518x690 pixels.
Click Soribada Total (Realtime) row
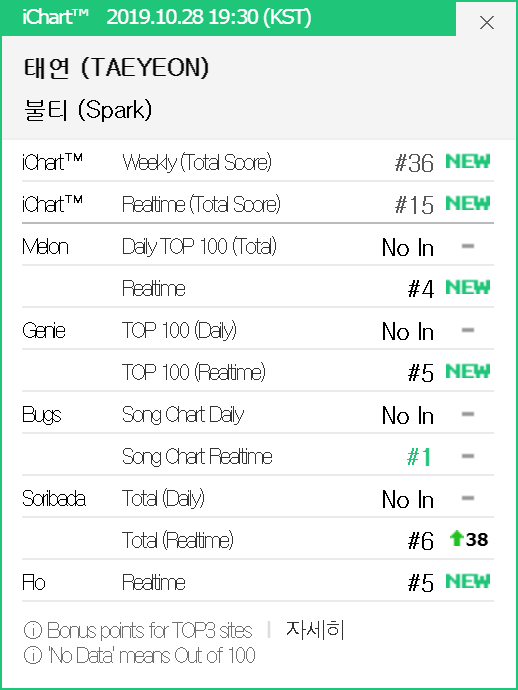(258, 540)
